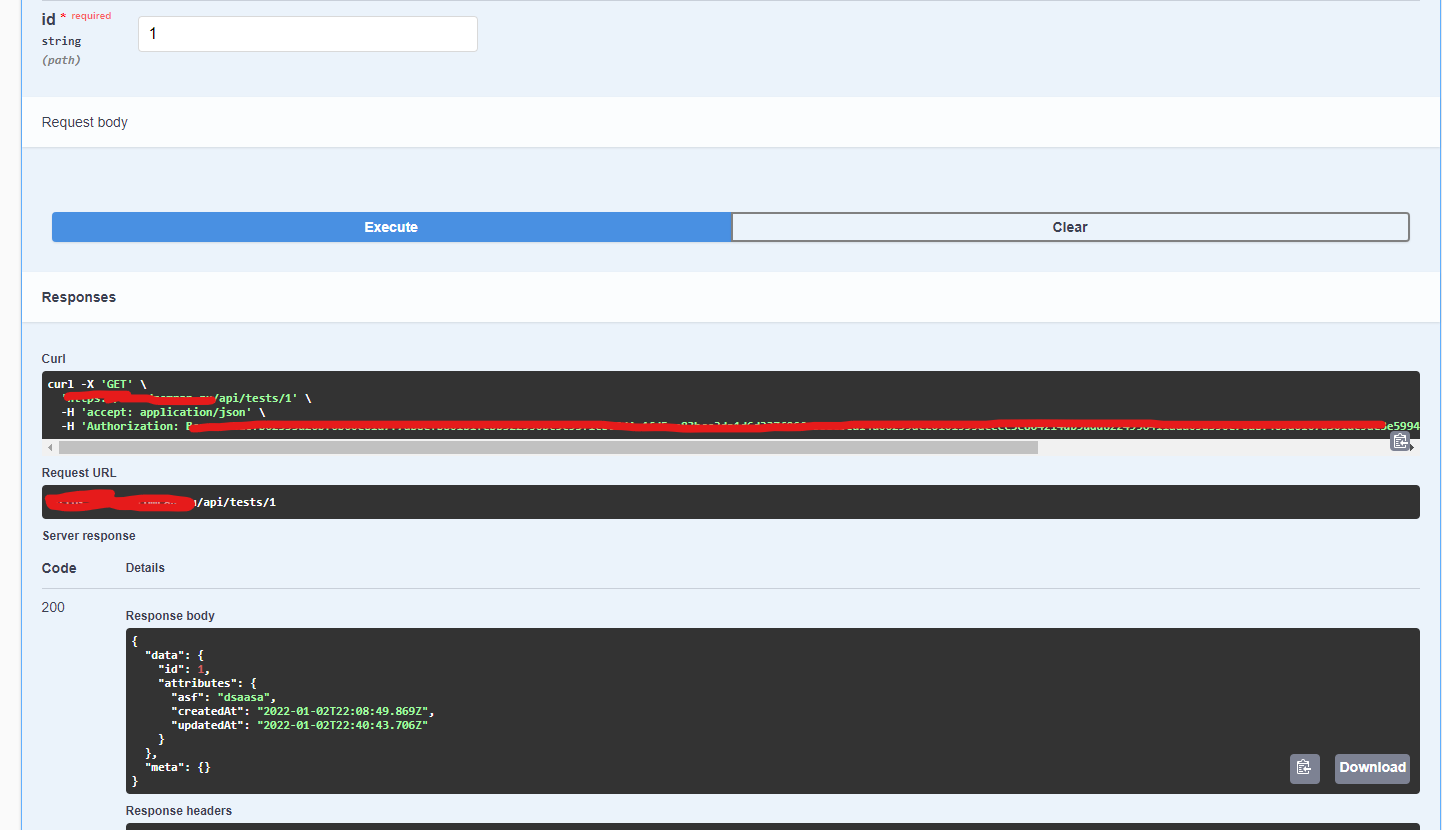Image resolution: width=1442 pixels, height=830 pixels.
Task: Select the id input field containing 1
Action: click(307, 33)
